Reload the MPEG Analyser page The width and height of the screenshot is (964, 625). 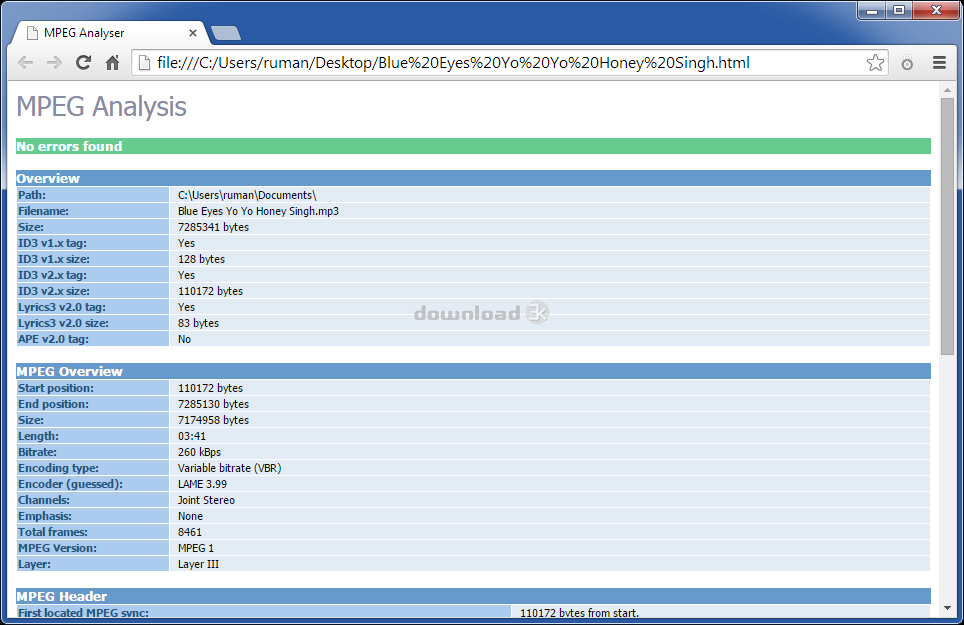click(x=84, y=63)
